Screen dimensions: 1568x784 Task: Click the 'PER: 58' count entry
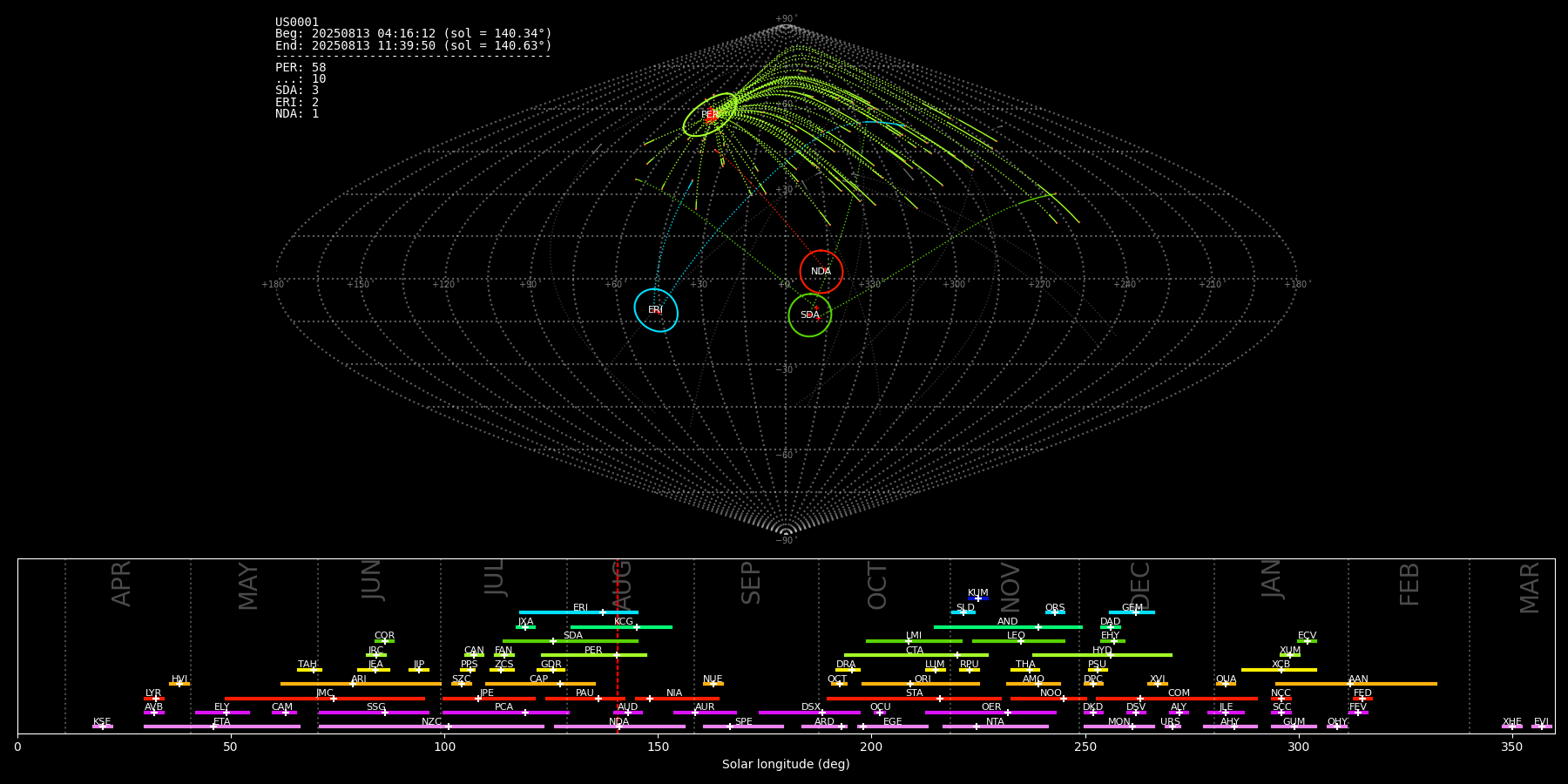pyautogui.click(x=301, y=68)
